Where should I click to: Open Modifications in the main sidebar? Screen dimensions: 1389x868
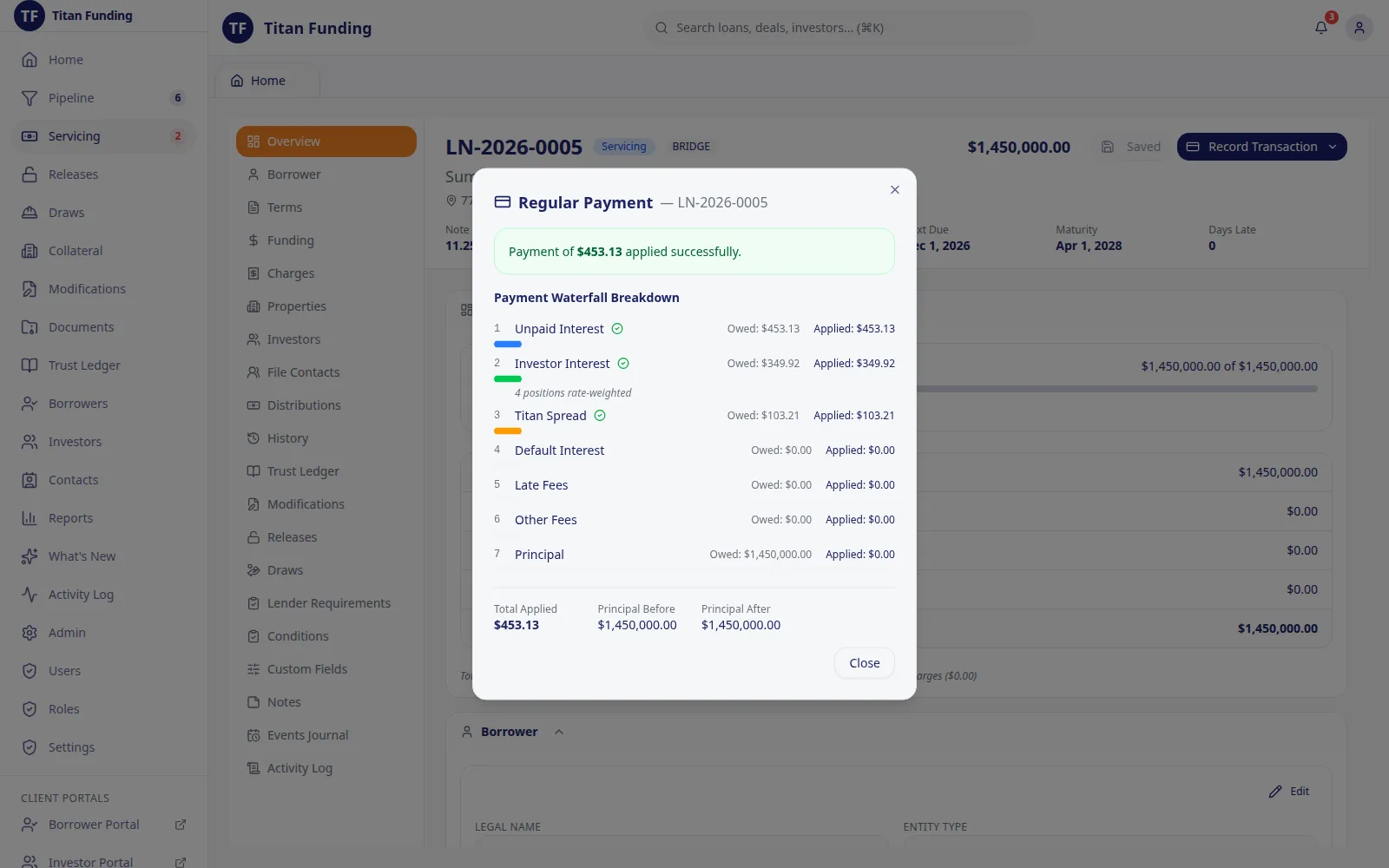pyautogui.click(x=104, y=289)
